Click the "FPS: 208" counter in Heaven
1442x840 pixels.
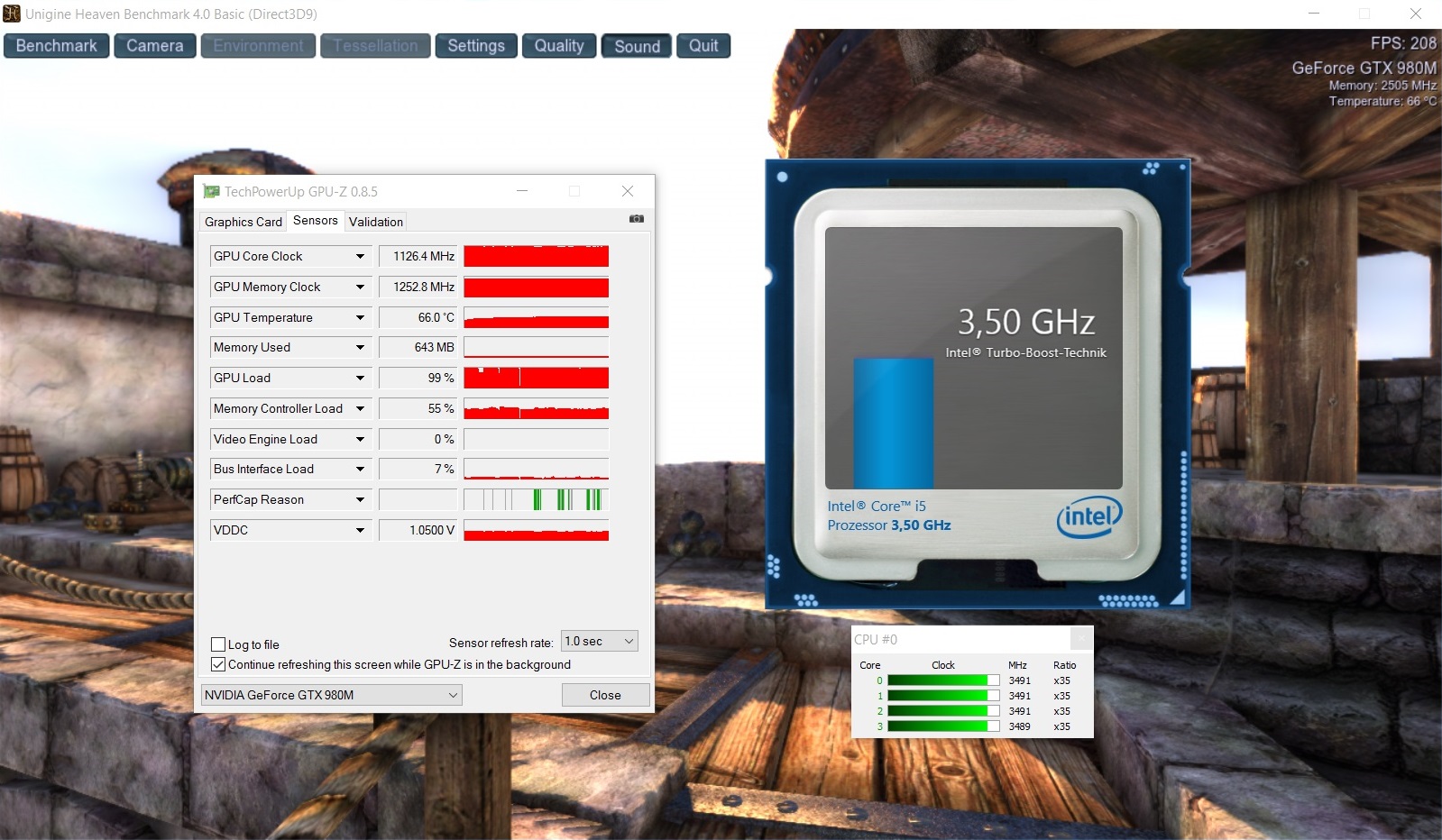coord(1403,43)
